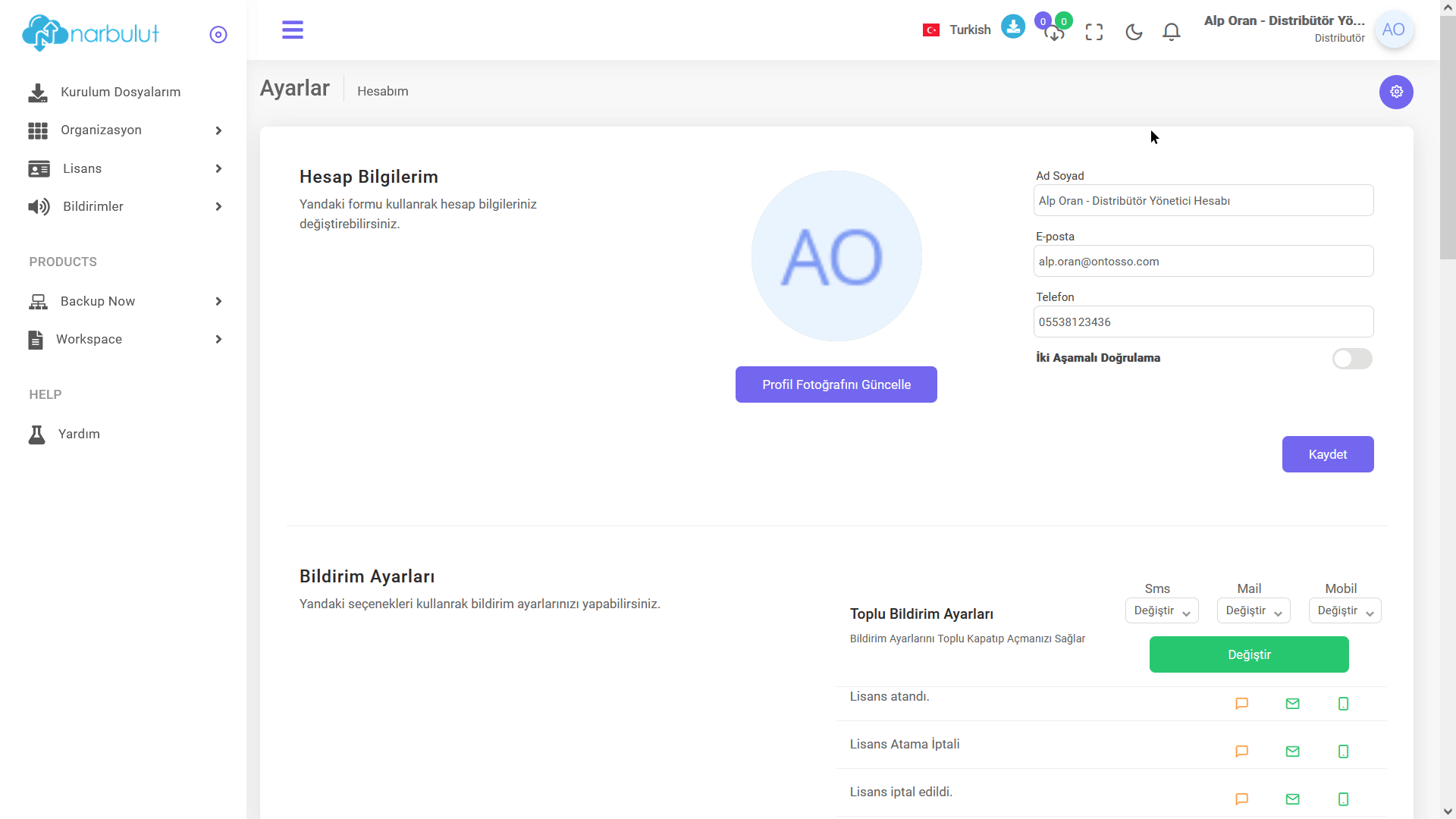Click Profil Fotoğrafını Güncelle button
The width and height of the screenshot is (1456, 819).
click(836, 384)
